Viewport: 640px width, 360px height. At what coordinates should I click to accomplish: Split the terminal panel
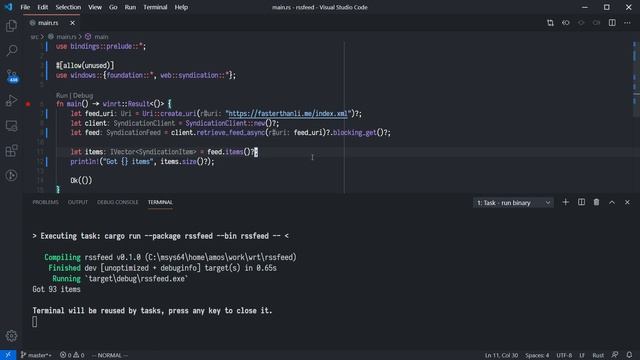[581, 202]
